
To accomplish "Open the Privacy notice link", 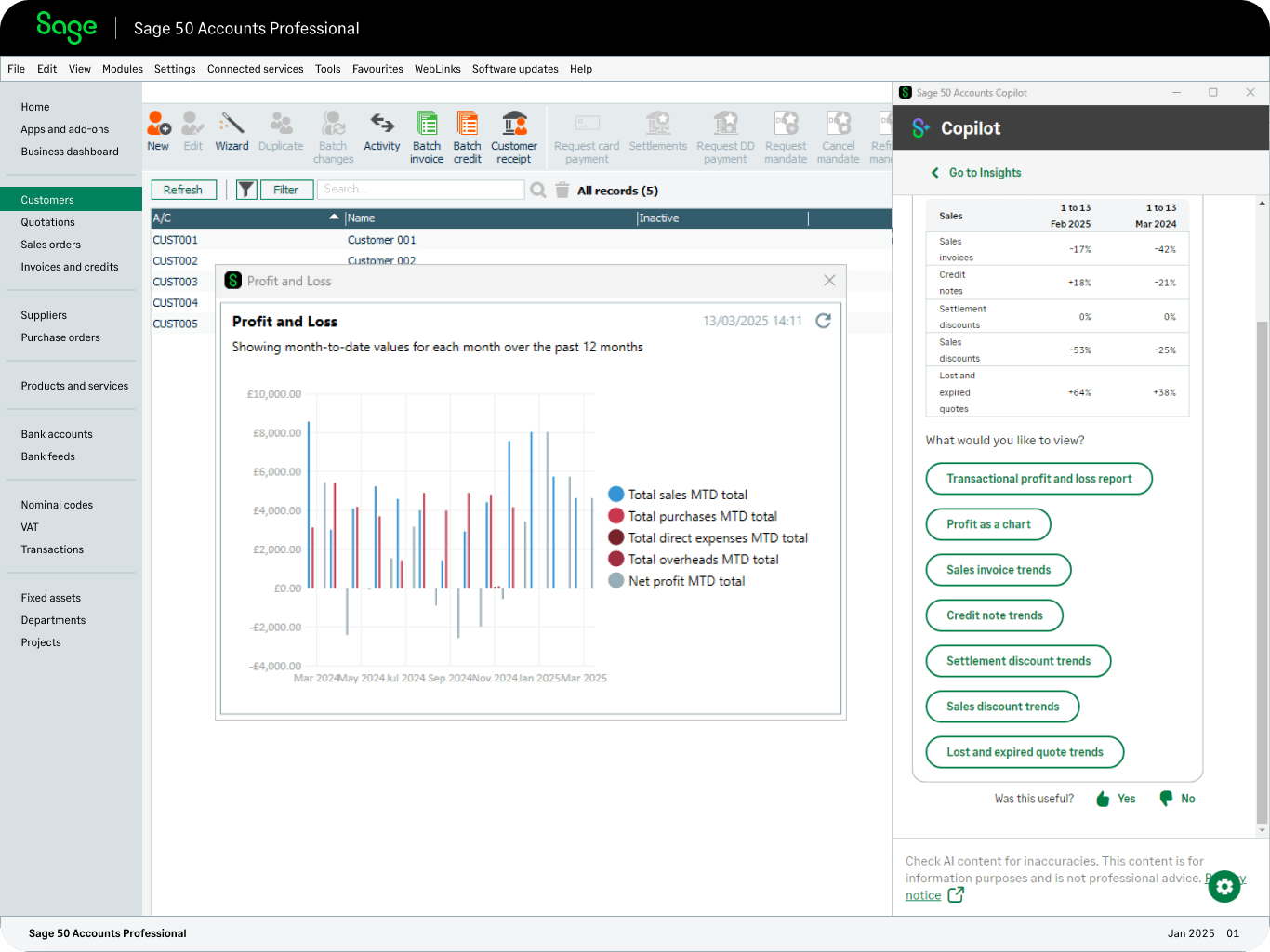I will point(925,894).
